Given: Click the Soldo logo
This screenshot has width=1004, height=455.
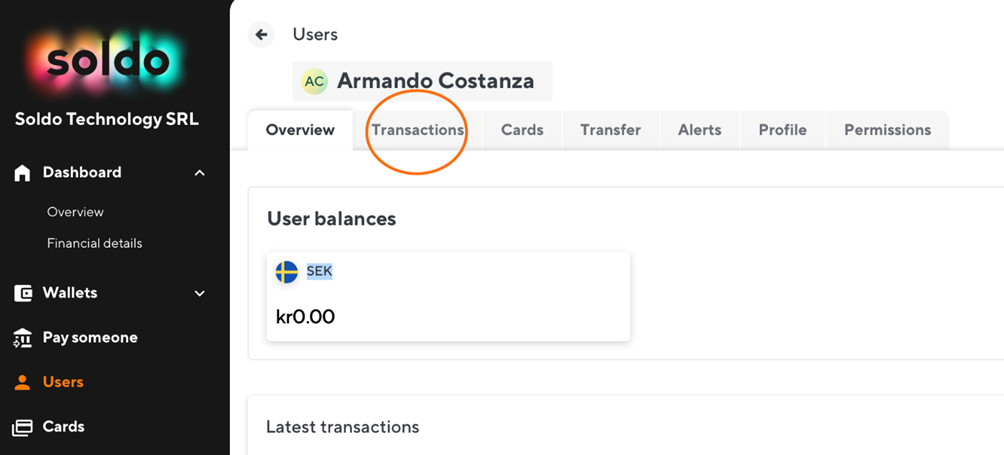Looking at the screenshot, I should (107, 60).
